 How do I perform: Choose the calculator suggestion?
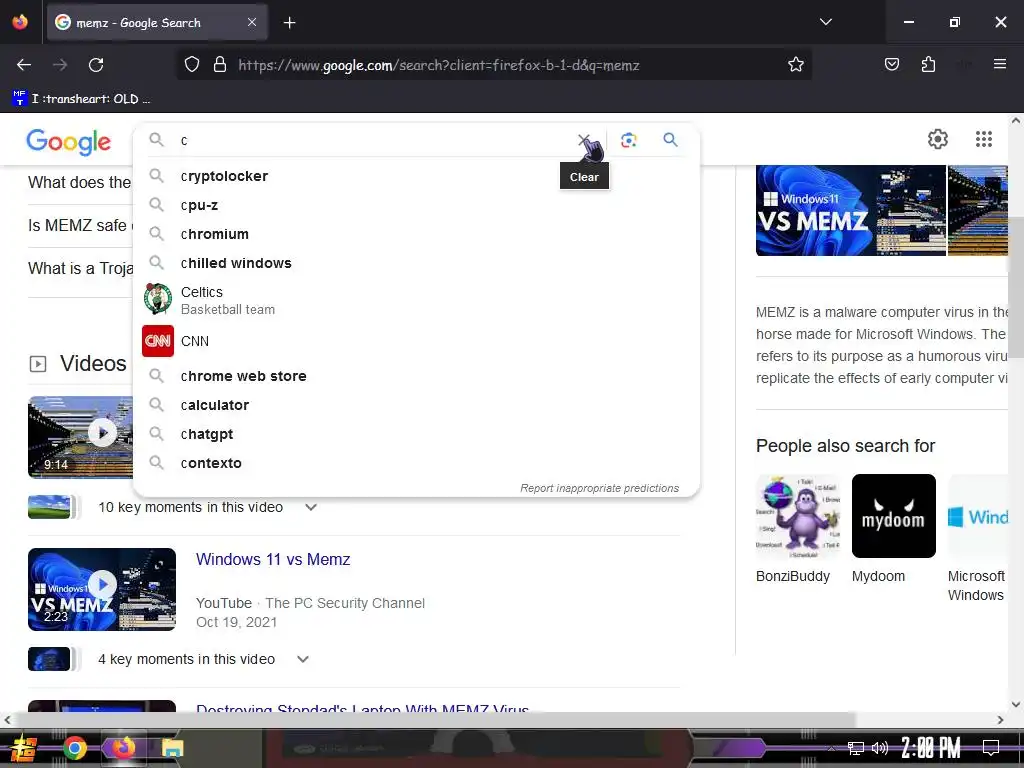coord(415,405)
